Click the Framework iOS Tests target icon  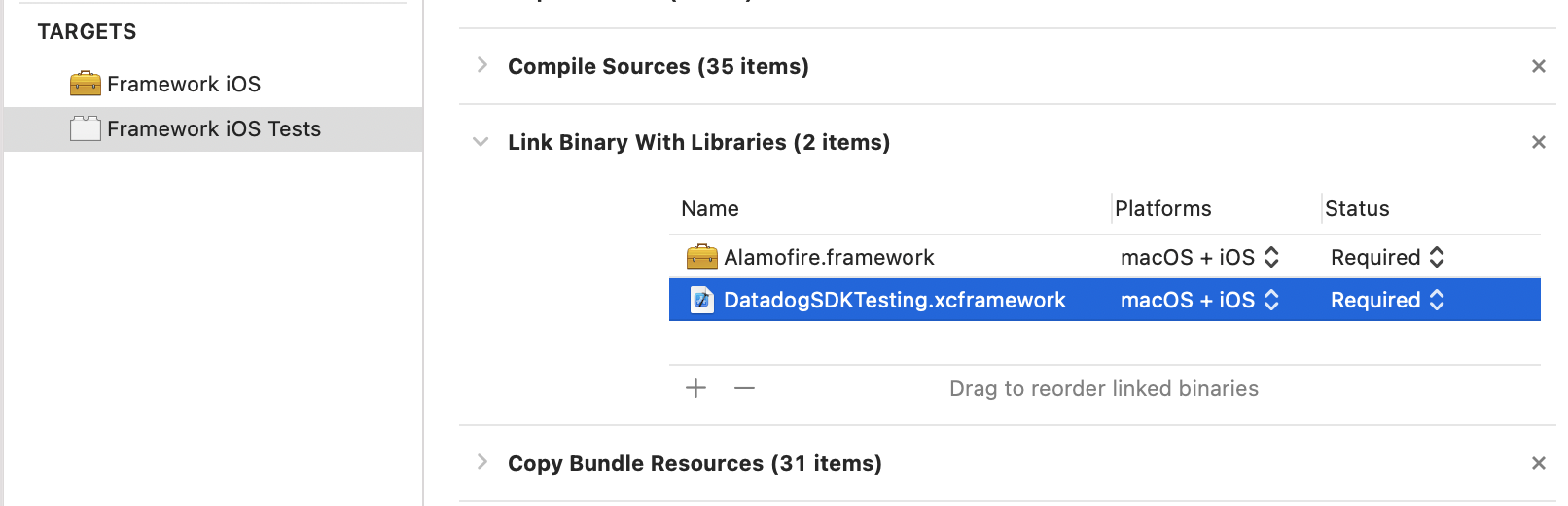[86, 128]
